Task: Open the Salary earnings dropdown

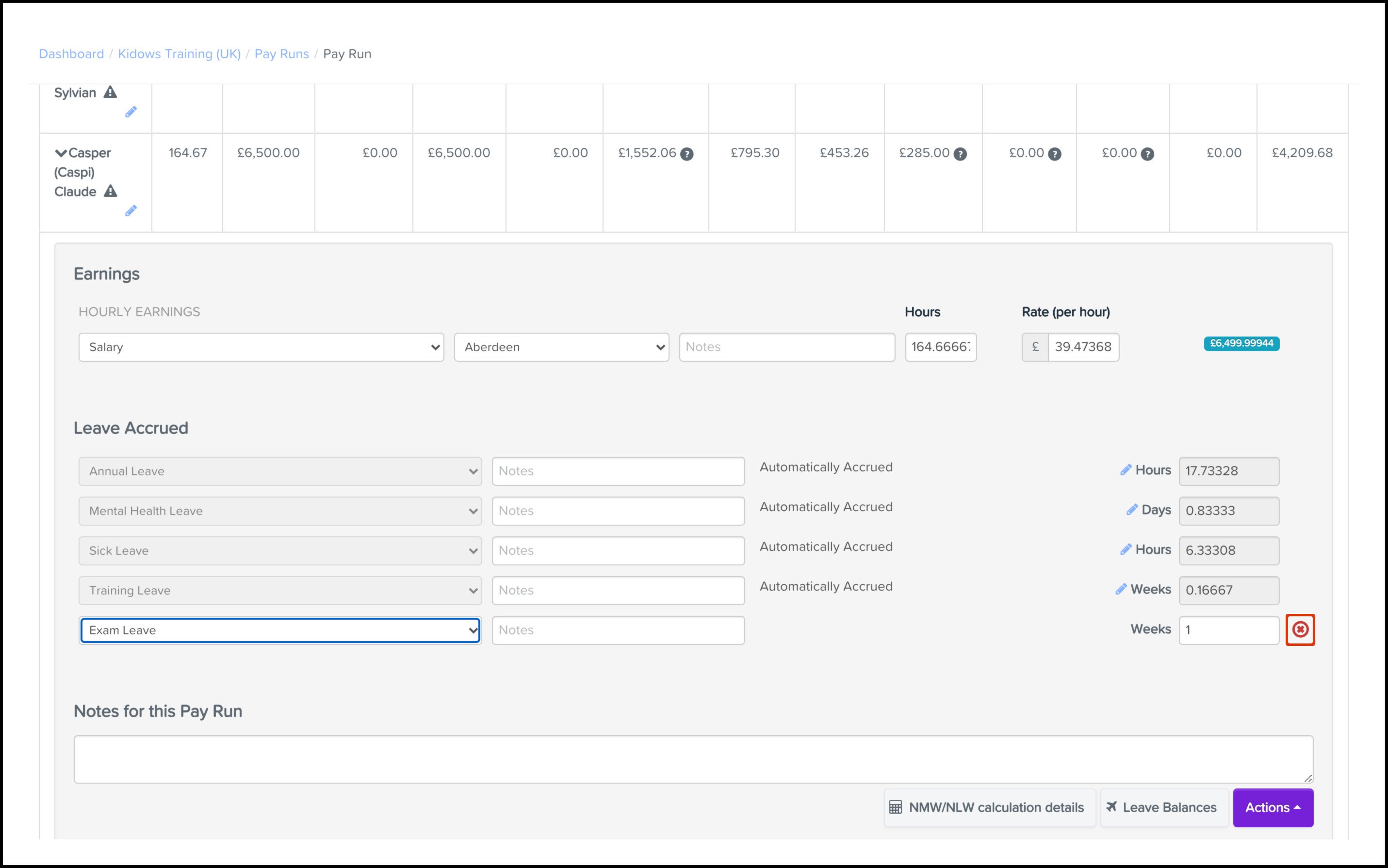Action: click(x=261, y=347)
